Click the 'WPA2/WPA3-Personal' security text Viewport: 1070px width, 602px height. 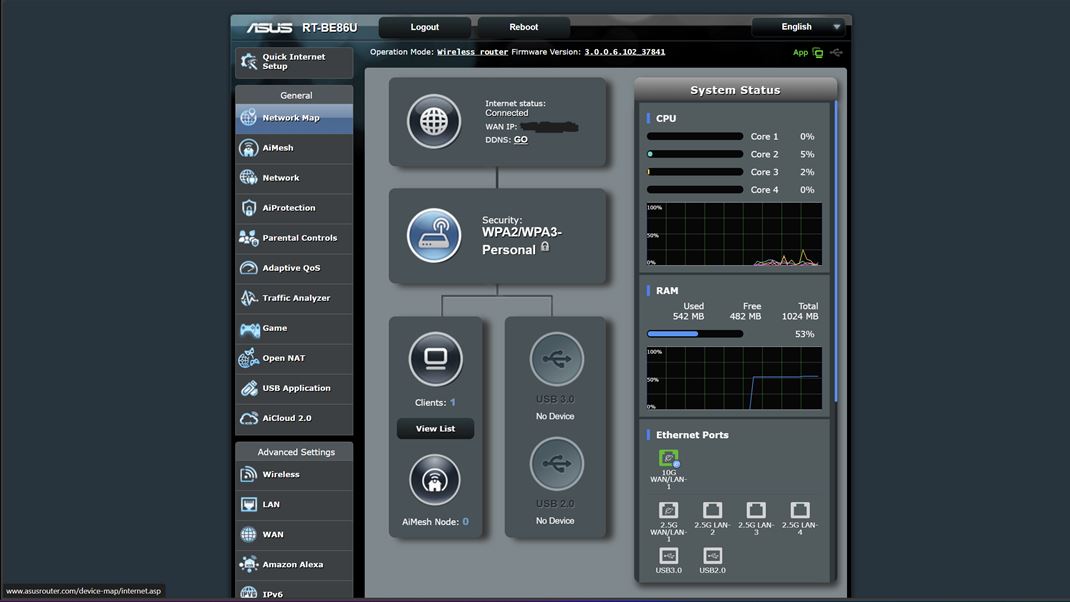(521, 241)
